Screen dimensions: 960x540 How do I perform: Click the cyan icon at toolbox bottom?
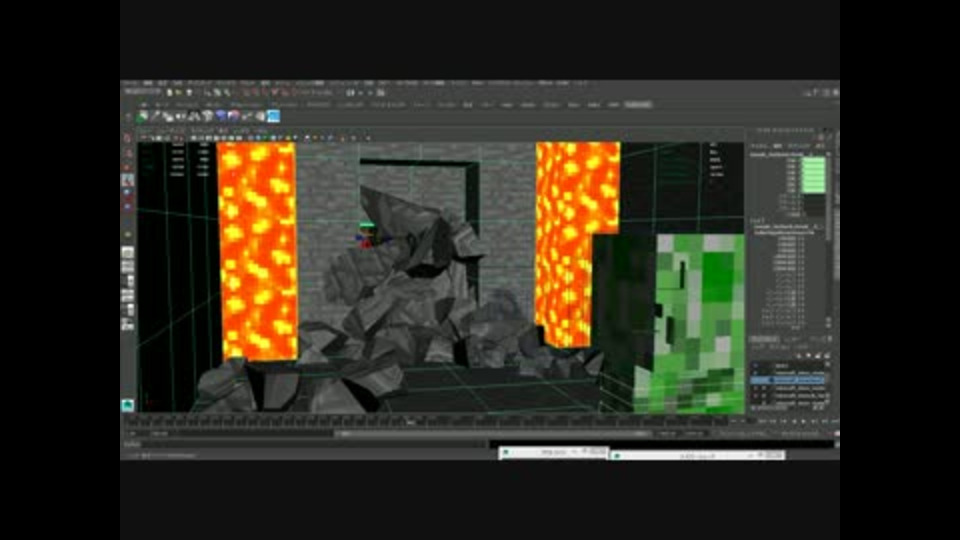pyautogui.click(x=127, y=405)
